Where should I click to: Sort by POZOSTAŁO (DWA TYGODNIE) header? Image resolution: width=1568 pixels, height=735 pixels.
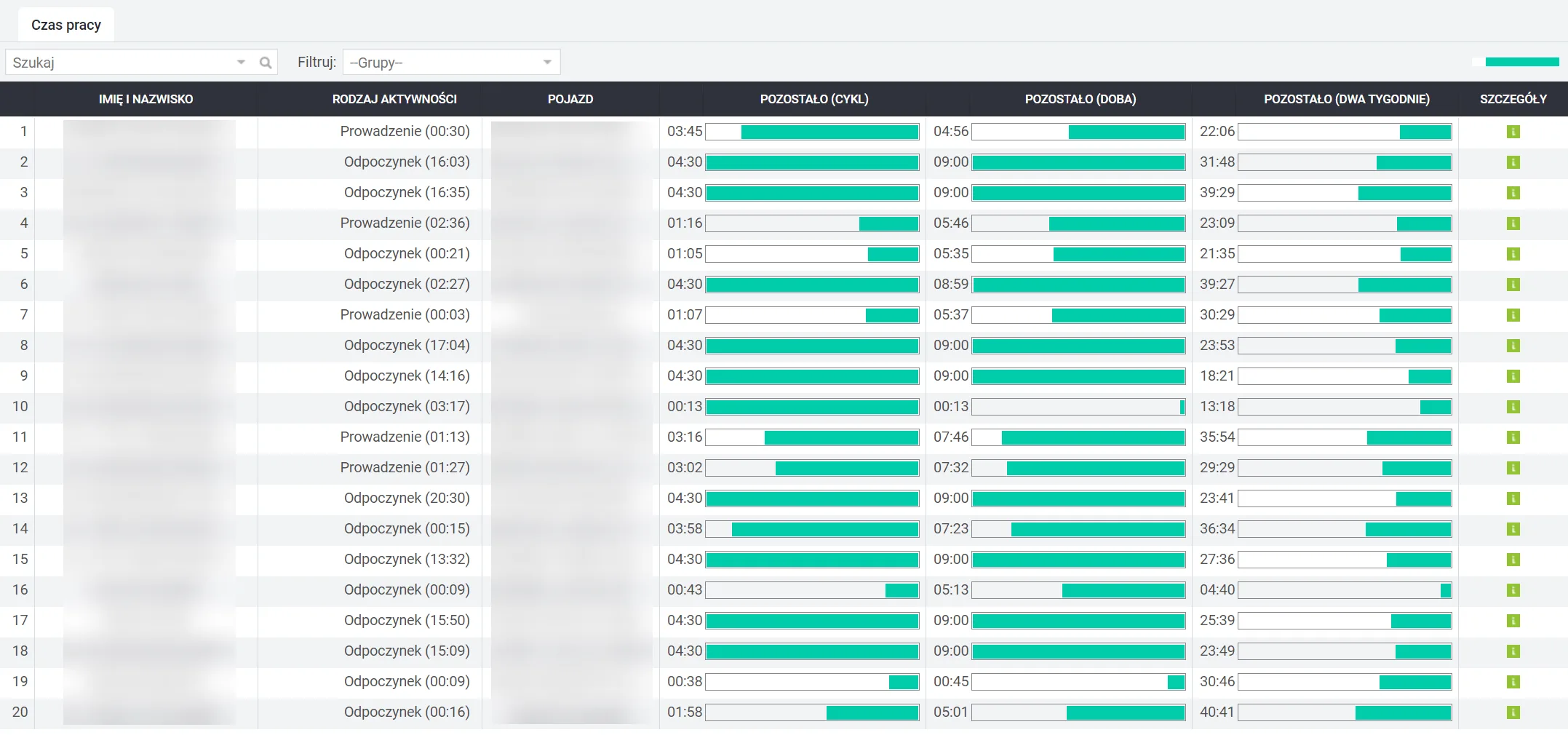1347,99
